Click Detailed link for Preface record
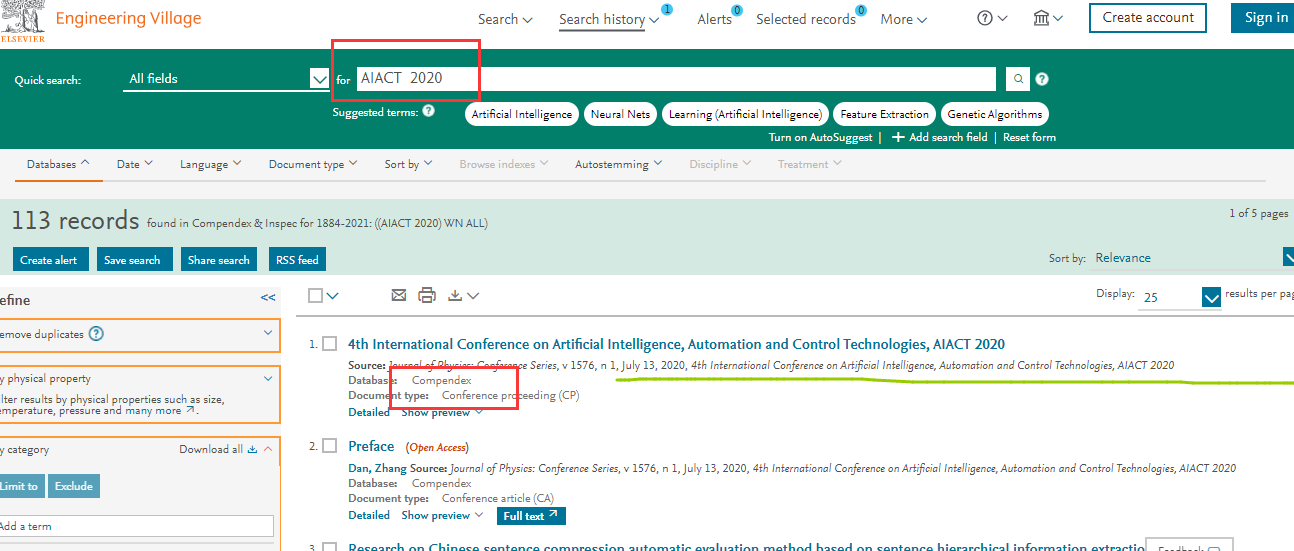Screen dimensions: 1294x551 click(369, 516)
